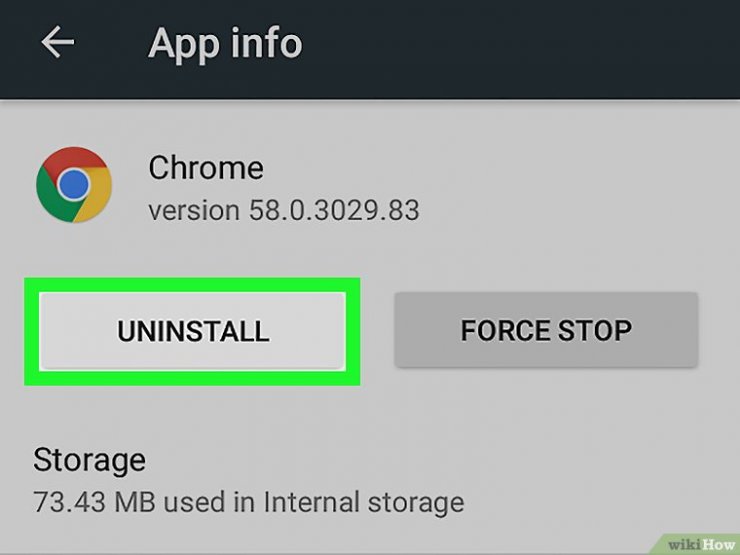Tap the UNINSTALL button
Screen dimensions: 740x555
tap(193, 331)
